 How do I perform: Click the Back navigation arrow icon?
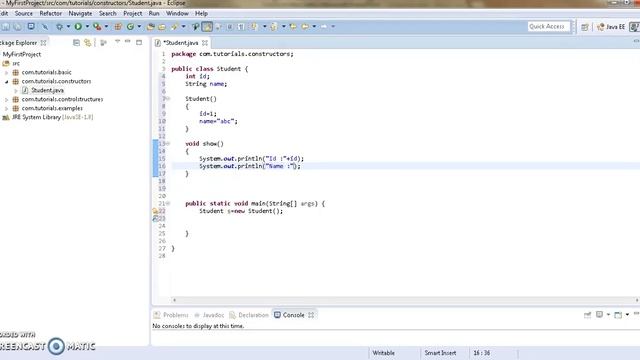305,27
